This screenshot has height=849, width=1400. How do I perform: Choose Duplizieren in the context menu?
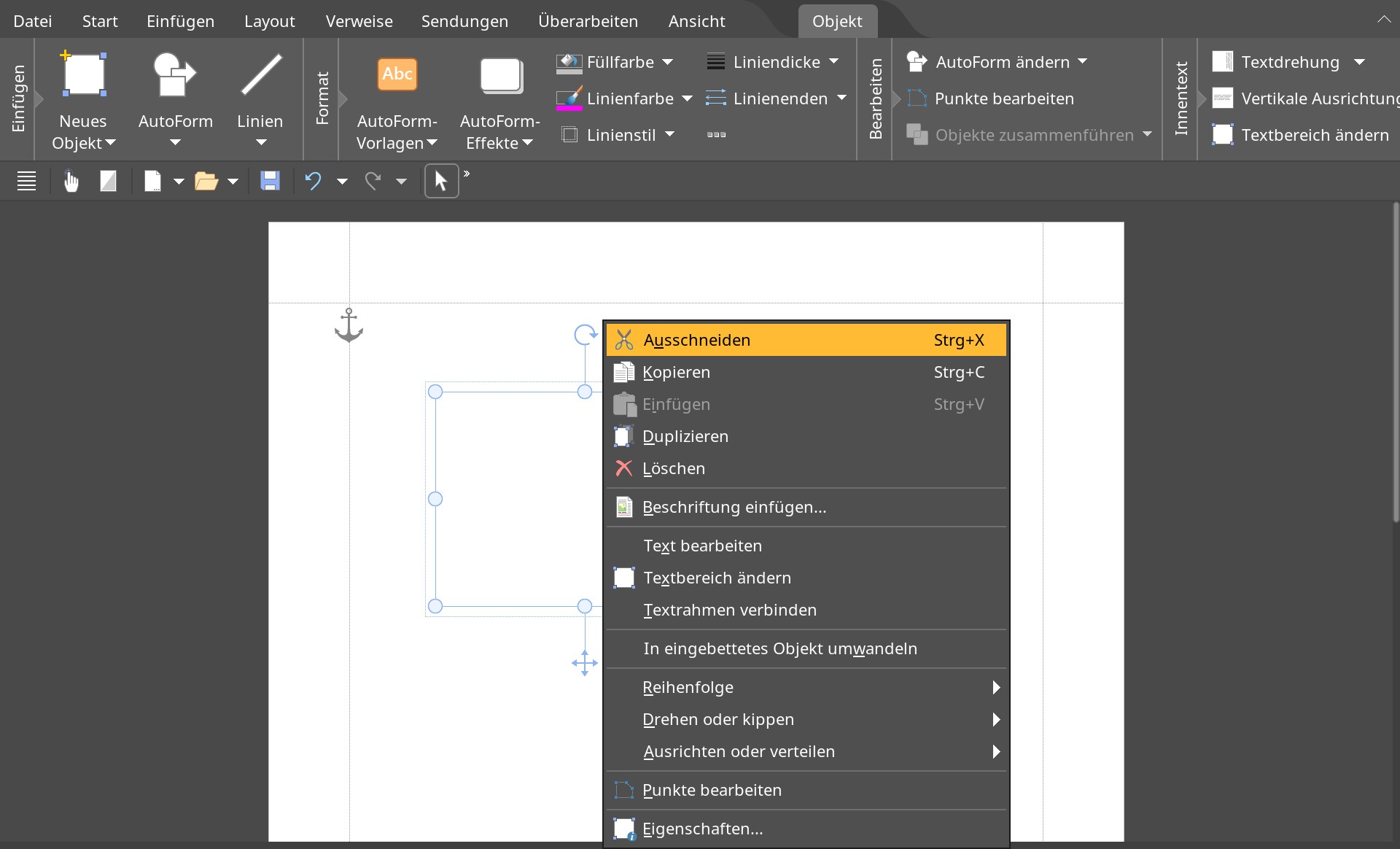(x=806, y=436)
